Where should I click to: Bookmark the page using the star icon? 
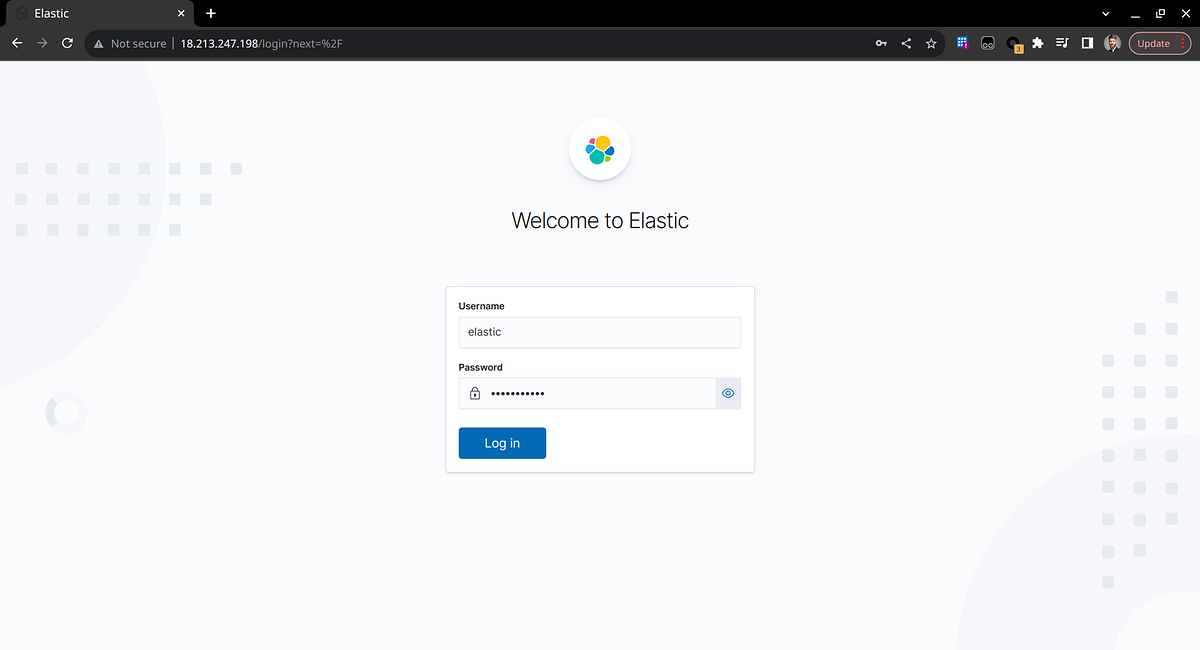(x=931, y=43)
